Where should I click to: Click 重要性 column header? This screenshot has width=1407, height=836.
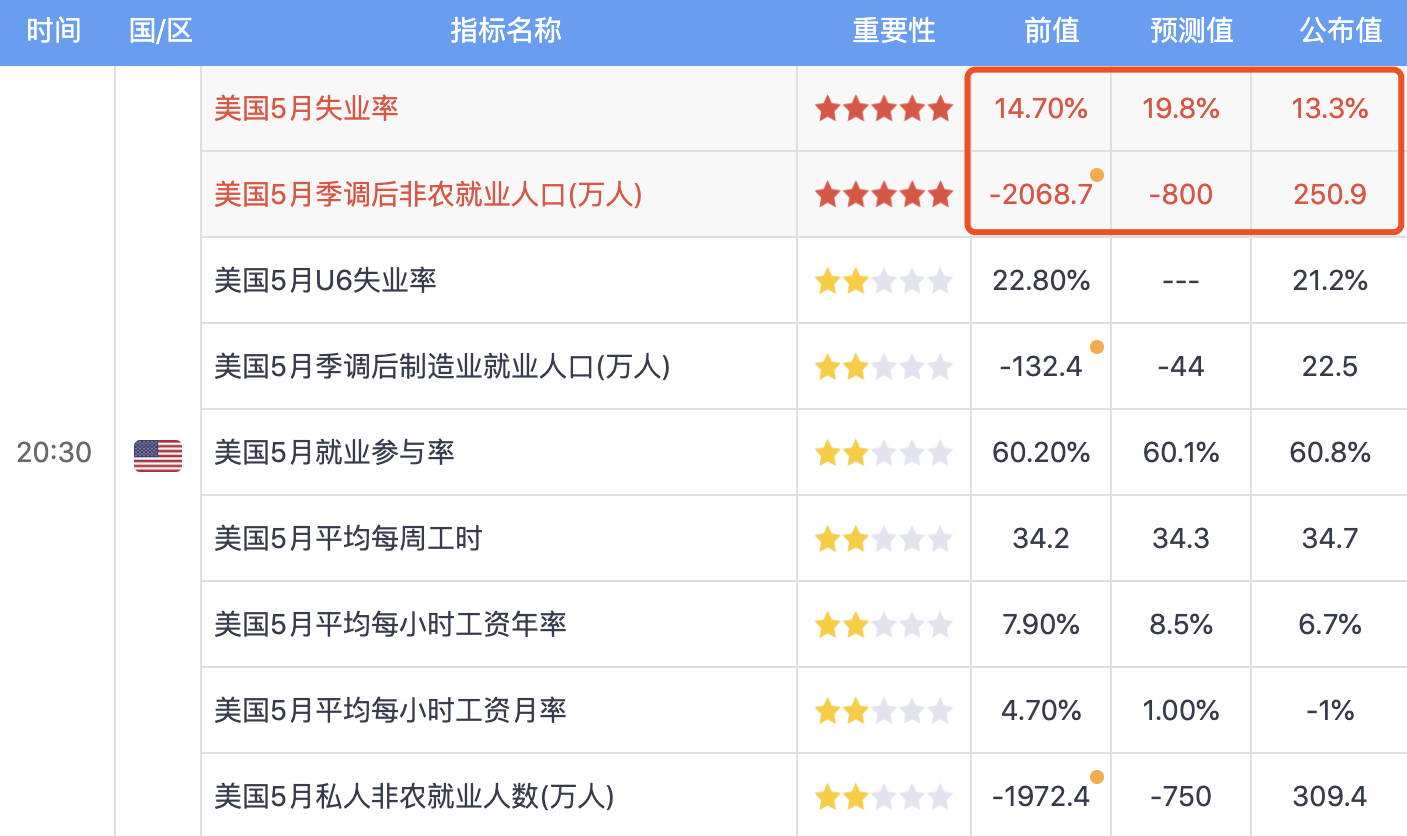click(x=893, y=30)
